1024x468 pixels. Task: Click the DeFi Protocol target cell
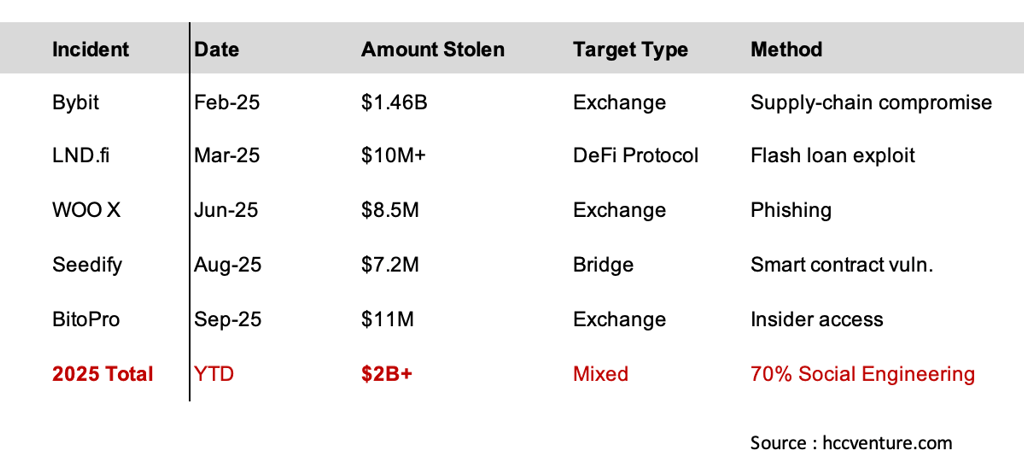[636, 156]
